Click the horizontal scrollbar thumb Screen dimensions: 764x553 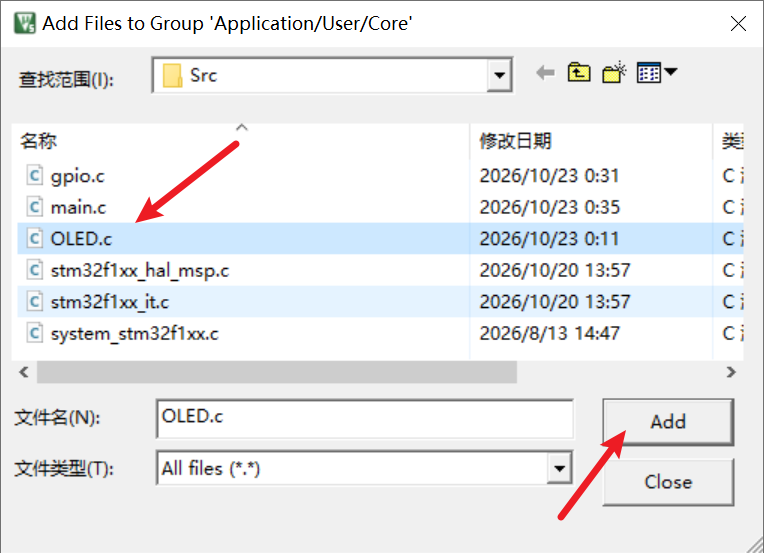[x=277, y=372]
